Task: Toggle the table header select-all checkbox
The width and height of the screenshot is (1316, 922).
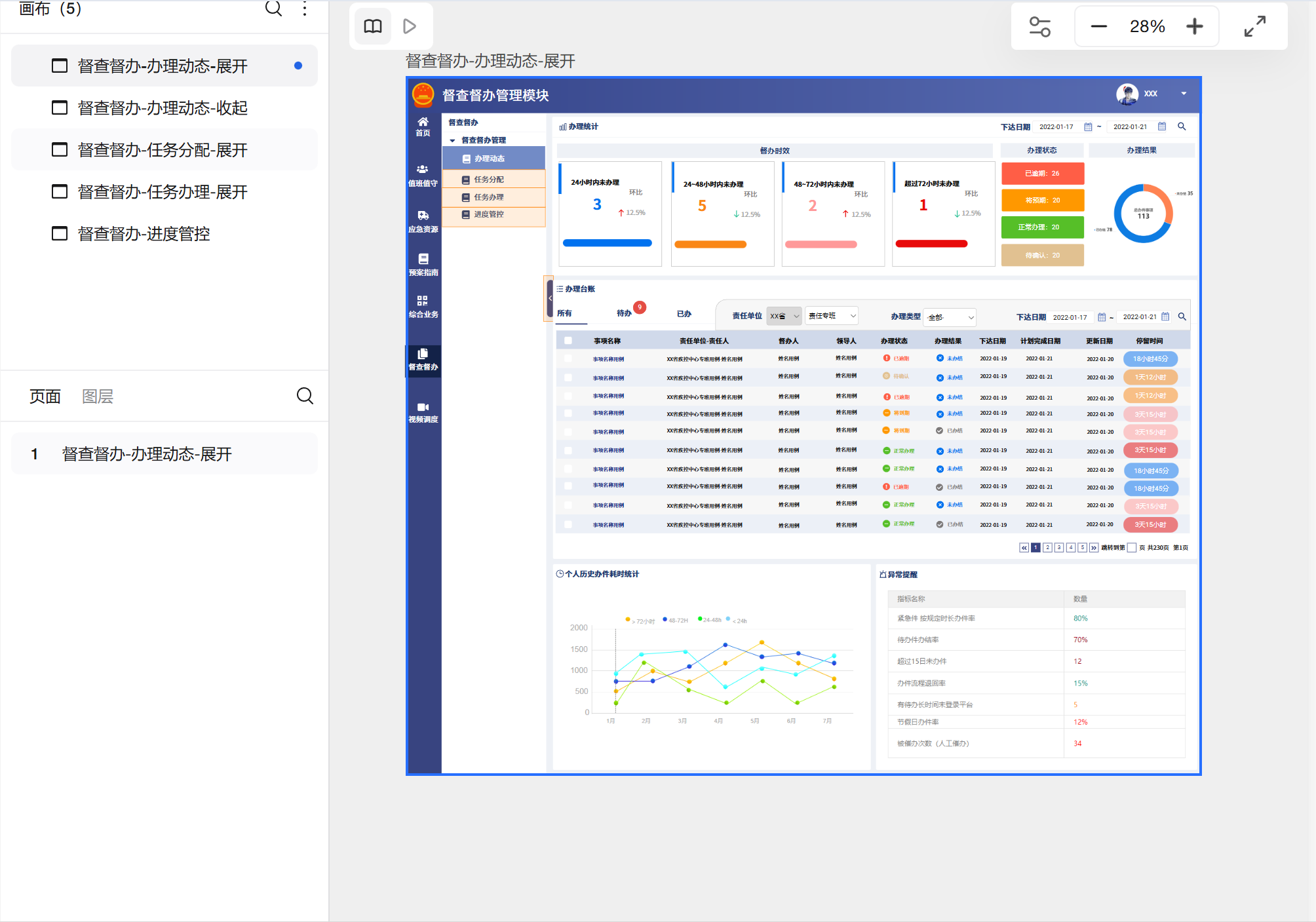Action: click(x=568, y=341)
